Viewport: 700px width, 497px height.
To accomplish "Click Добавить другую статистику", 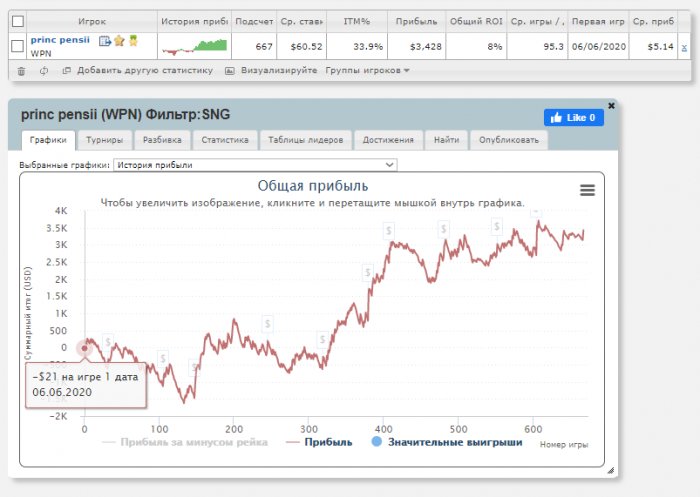I will 138,71.
